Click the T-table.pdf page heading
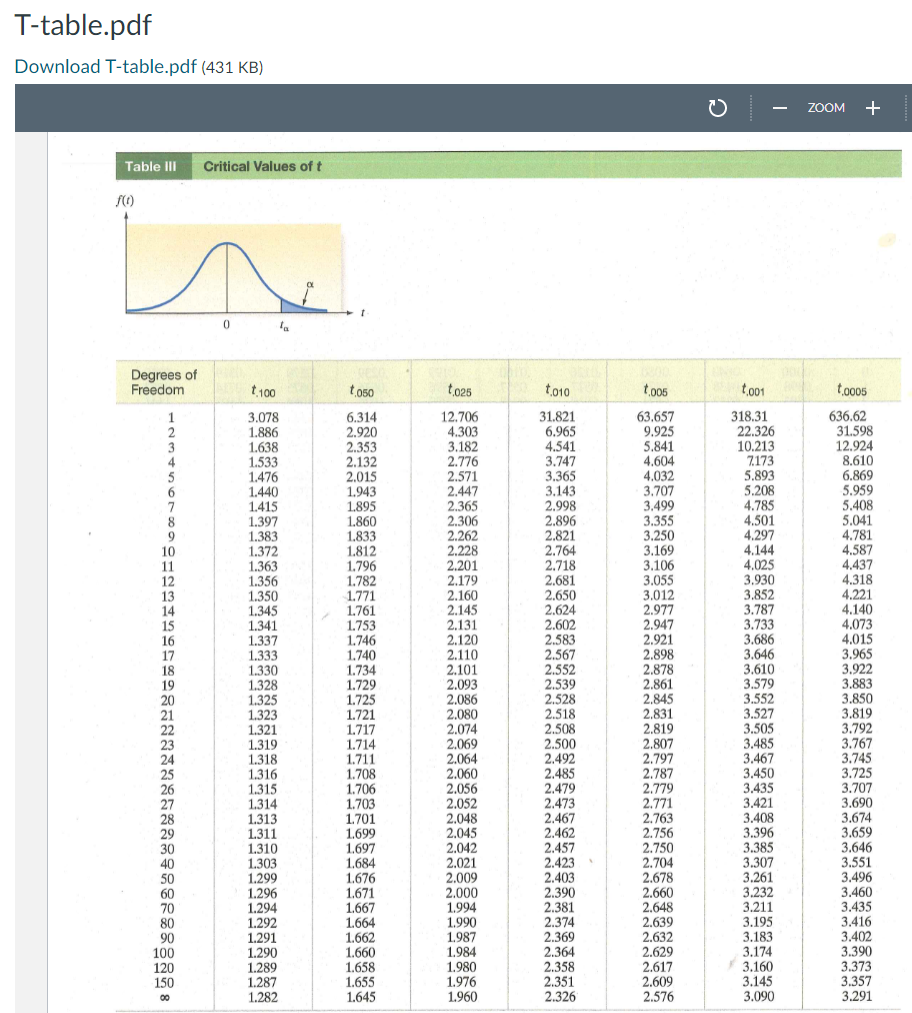This screenshot has height=1013, width=912. click(x=83, y=25)
